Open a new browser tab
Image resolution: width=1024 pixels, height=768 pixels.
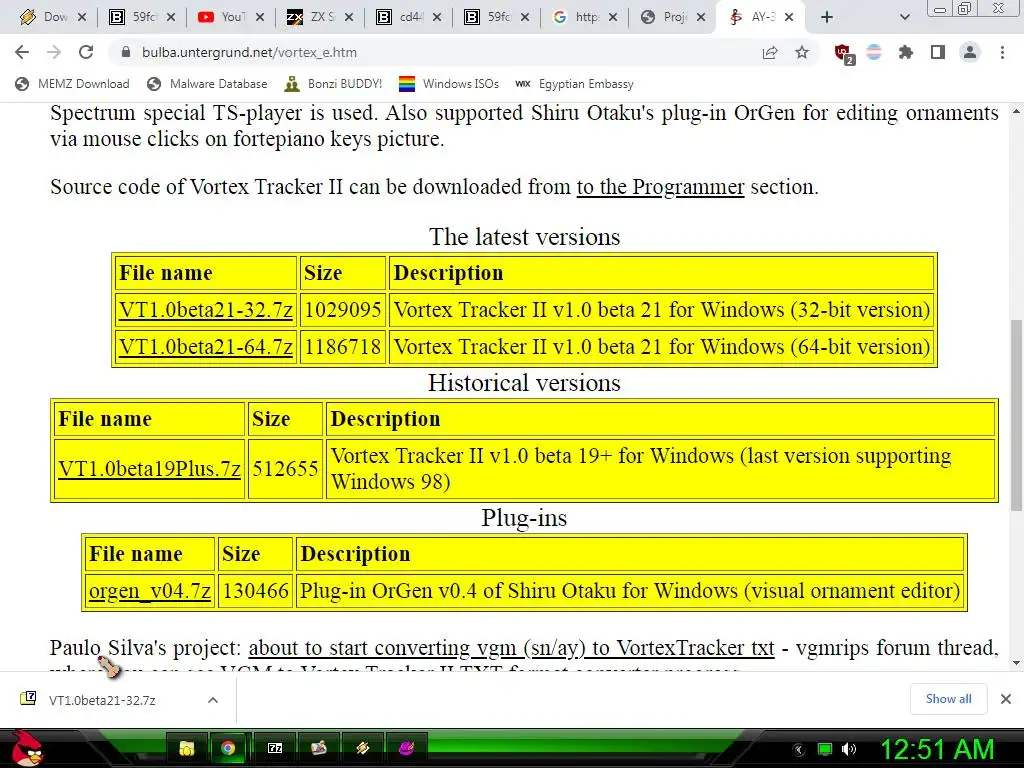pos(827,17)
